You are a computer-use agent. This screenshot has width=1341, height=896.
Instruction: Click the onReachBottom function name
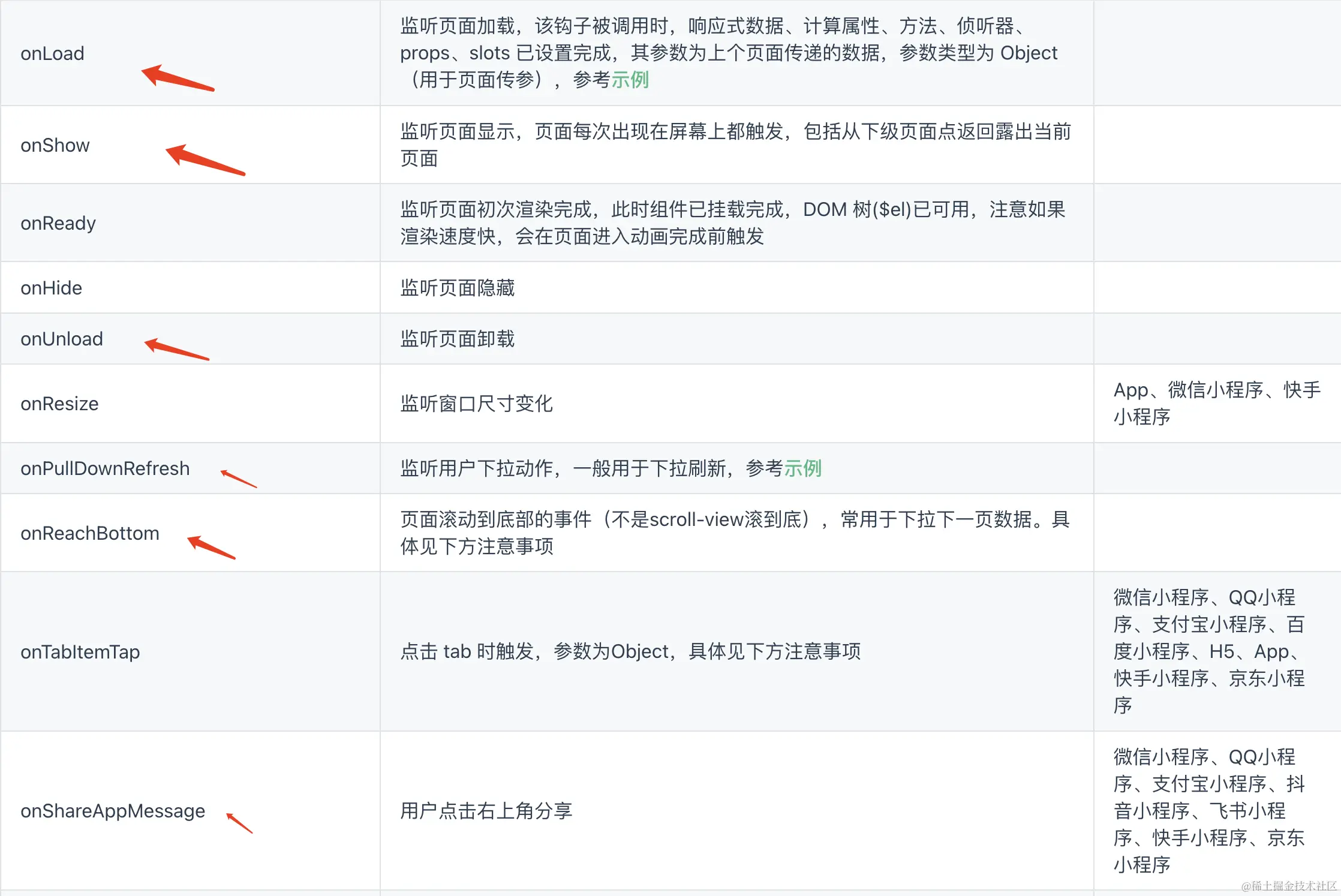89,533
